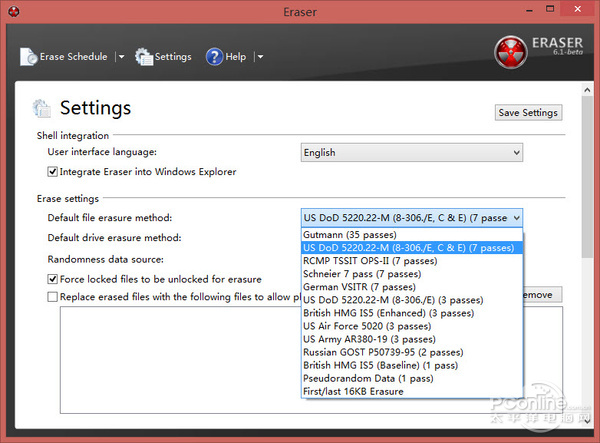Enable Replace erased files with following files checkbox
The image size is (600, 443).
(x=52, y=297)
